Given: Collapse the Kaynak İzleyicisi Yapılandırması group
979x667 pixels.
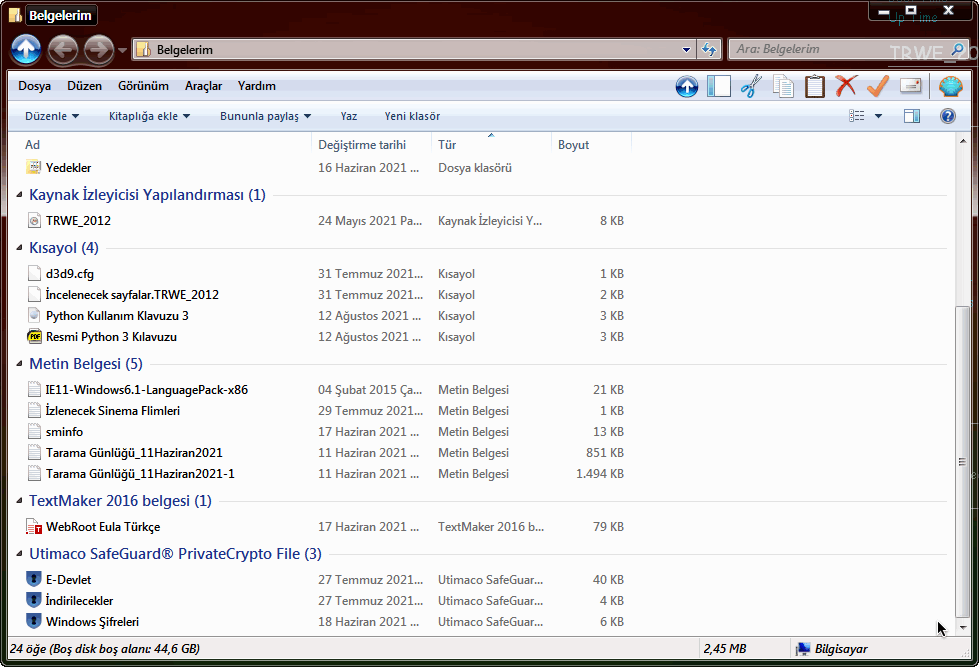Looking at the screenshot, I should [19, 195].
